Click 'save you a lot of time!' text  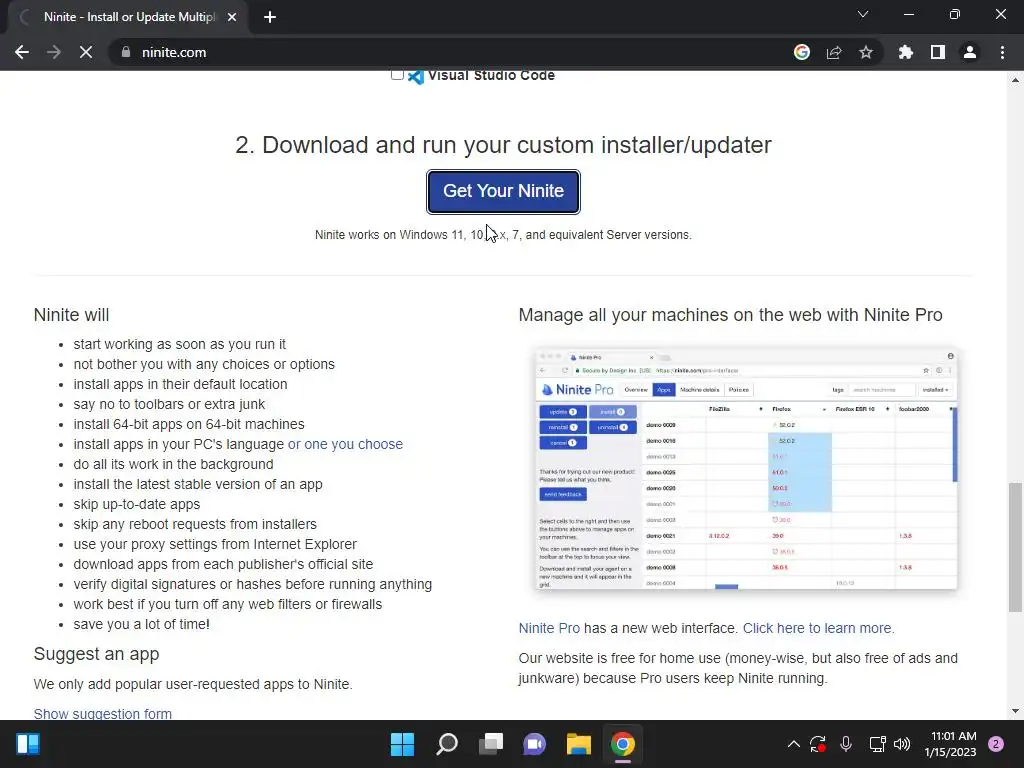[142, 624]
